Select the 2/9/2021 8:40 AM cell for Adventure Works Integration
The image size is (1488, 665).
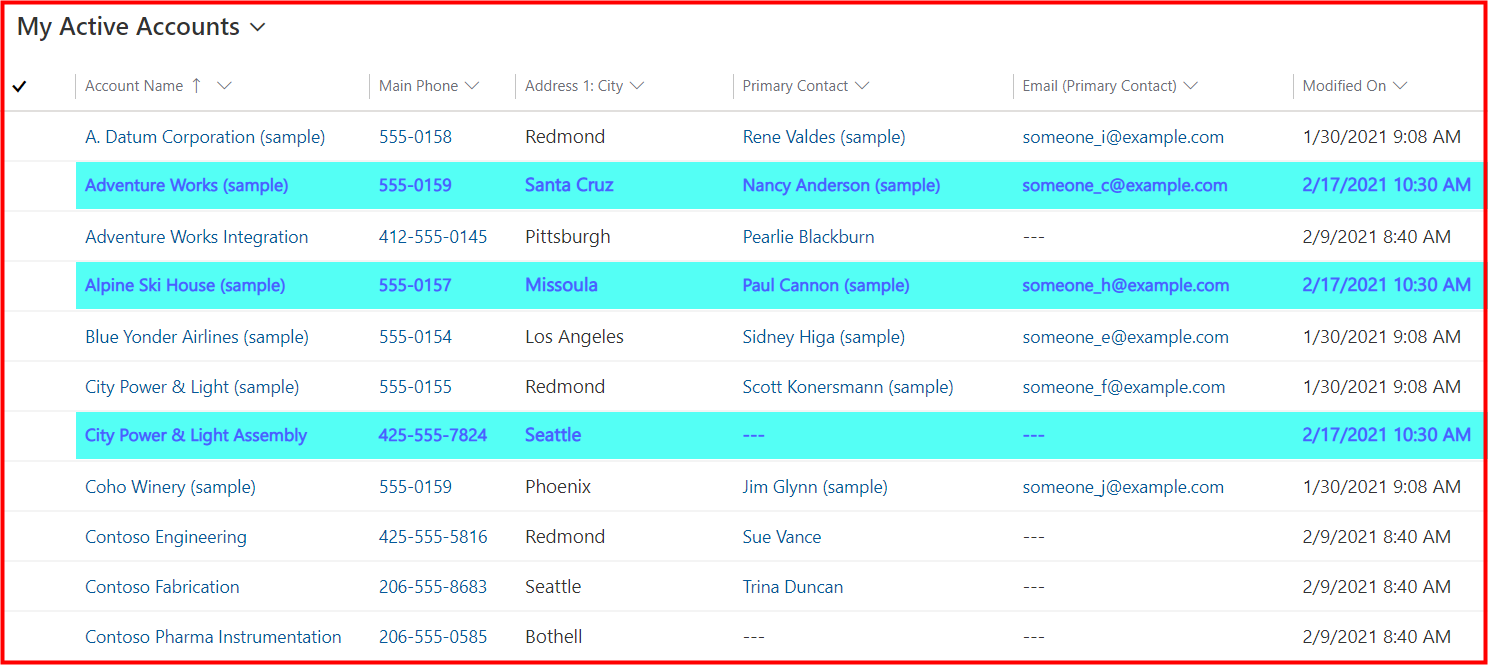click(1376, 237)
